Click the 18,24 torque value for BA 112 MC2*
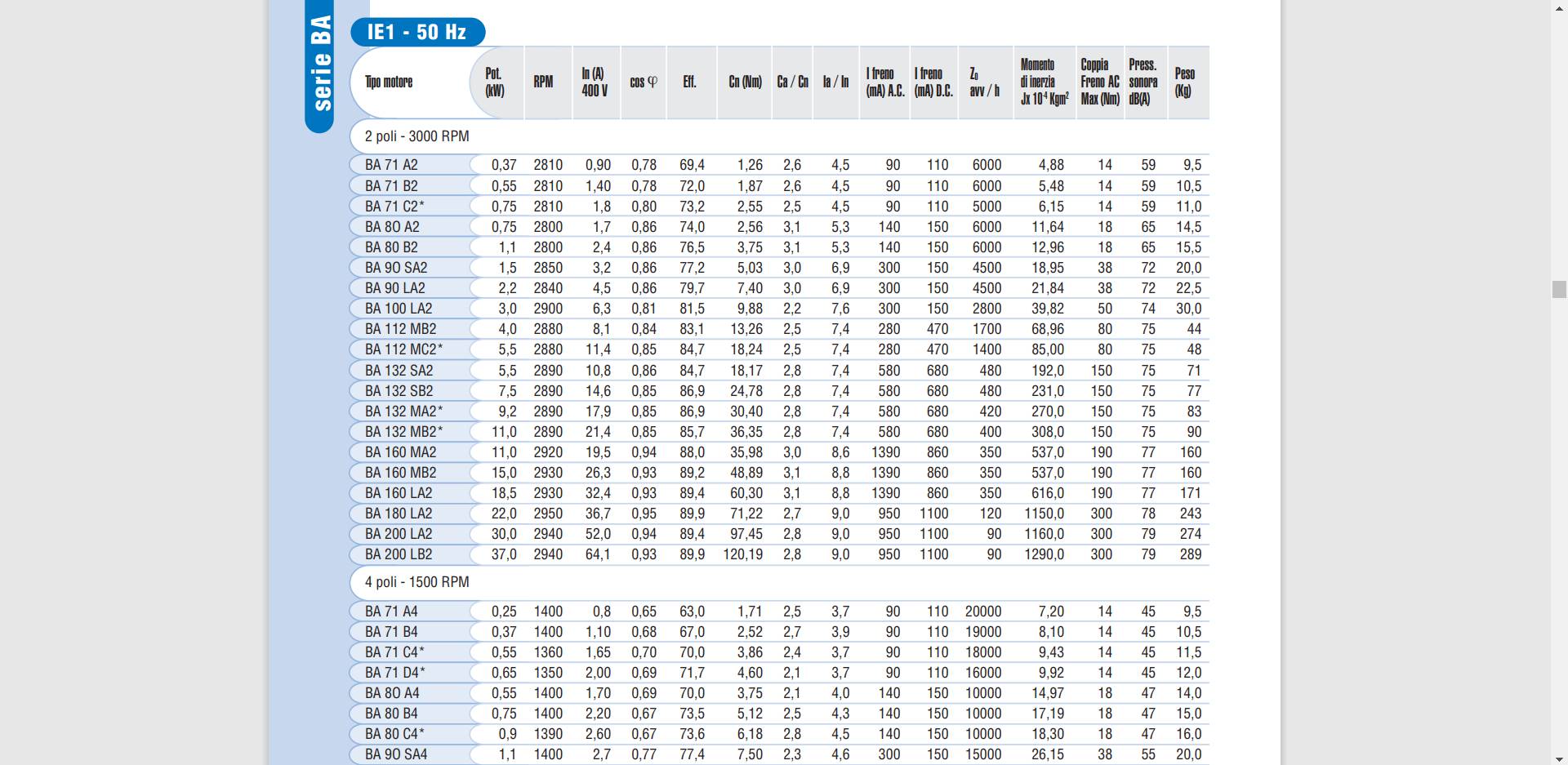 tap(746, 349)
